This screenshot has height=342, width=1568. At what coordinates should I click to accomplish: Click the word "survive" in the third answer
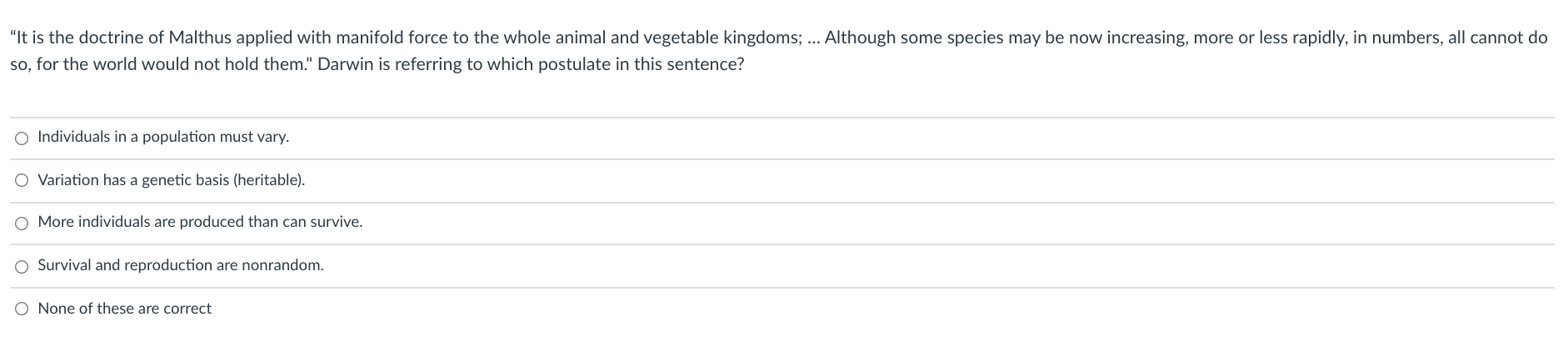(336, 222)
